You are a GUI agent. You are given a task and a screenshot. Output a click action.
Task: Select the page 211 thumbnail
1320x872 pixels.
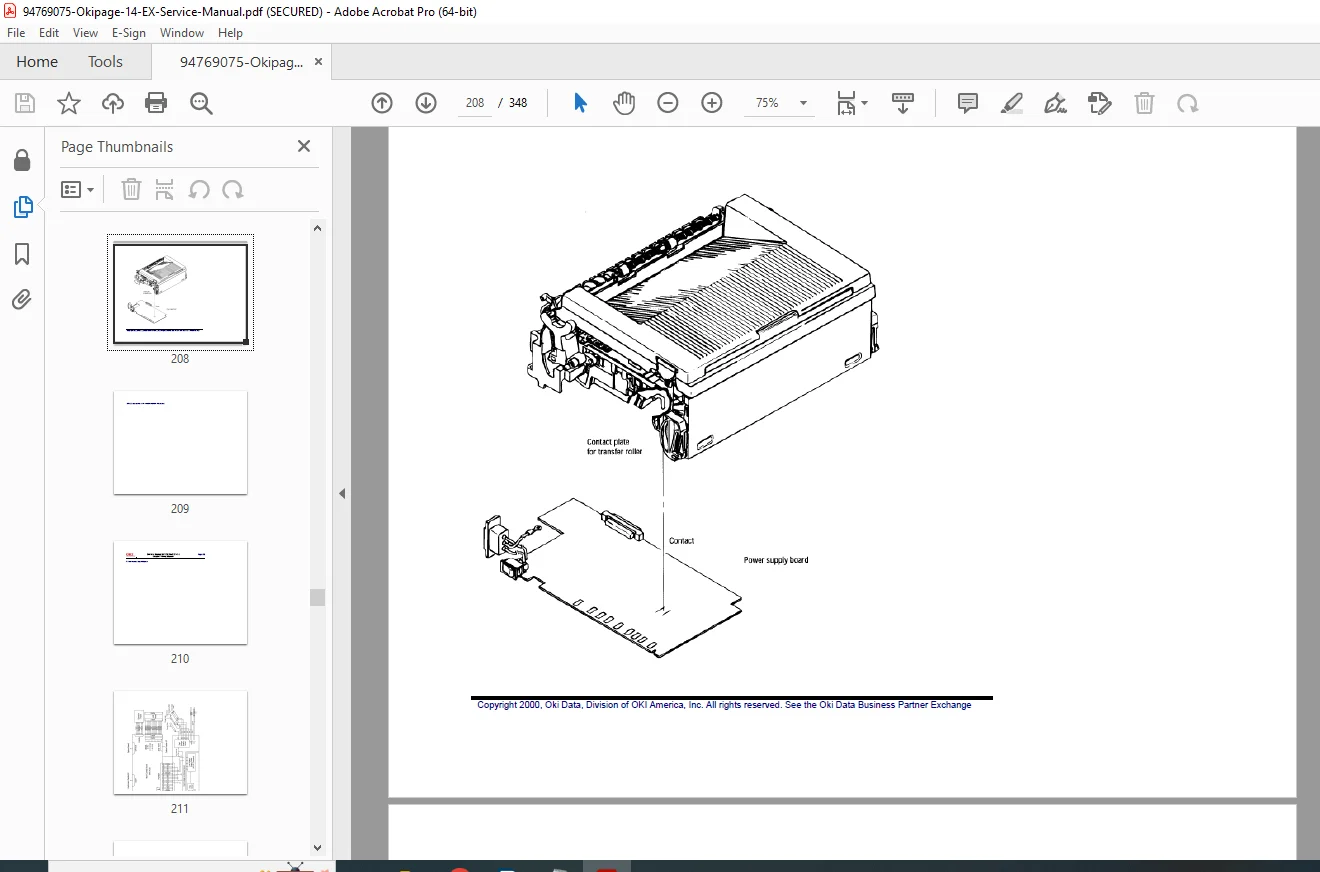[180, 743]
